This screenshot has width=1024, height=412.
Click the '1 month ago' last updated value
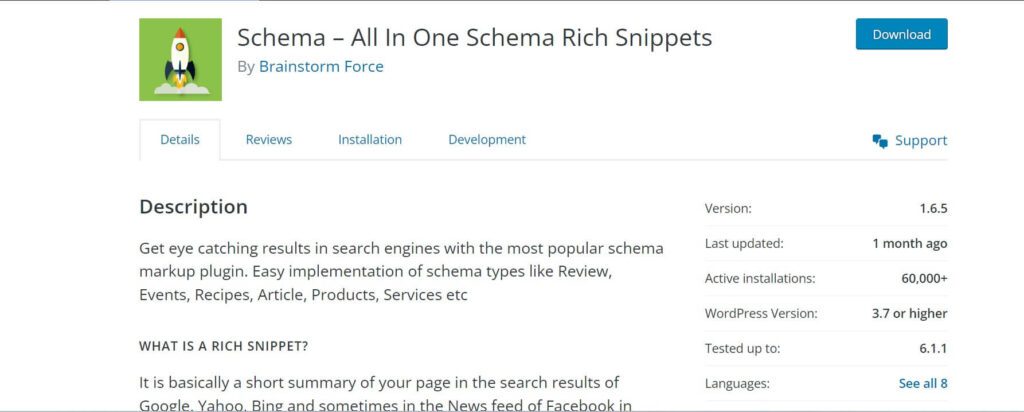(909, 243)
